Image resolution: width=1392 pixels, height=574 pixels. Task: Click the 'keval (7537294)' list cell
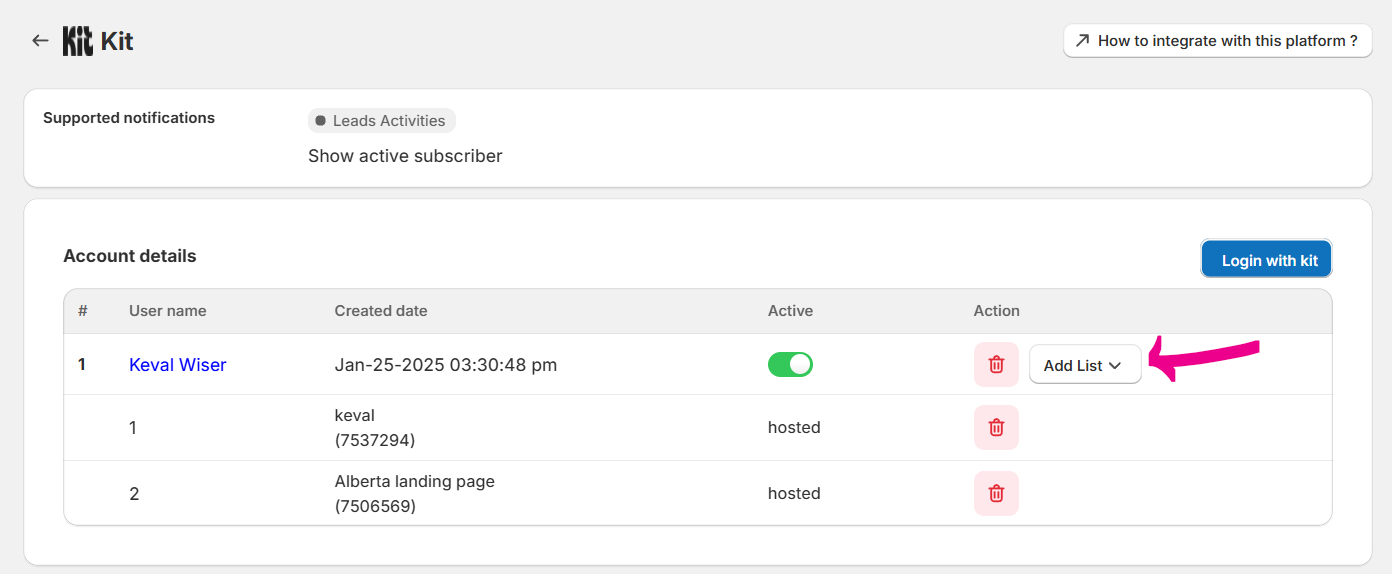point(375,427)
